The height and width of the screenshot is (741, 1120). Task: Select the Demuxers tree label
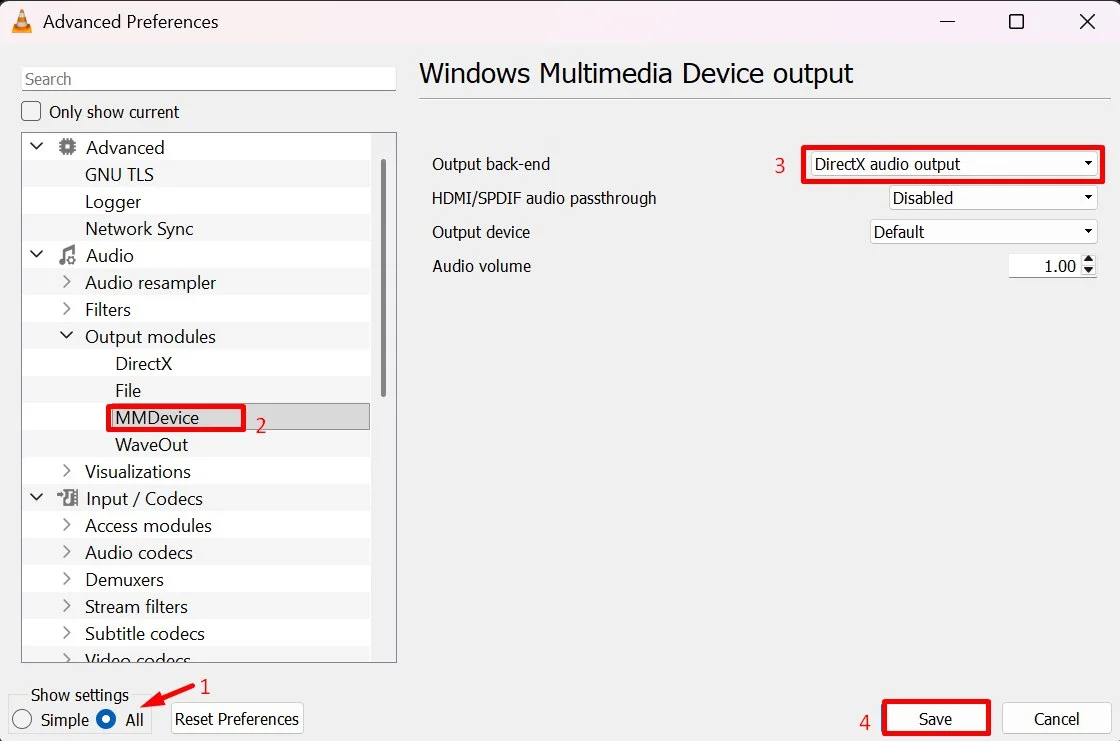click(124, 580)
